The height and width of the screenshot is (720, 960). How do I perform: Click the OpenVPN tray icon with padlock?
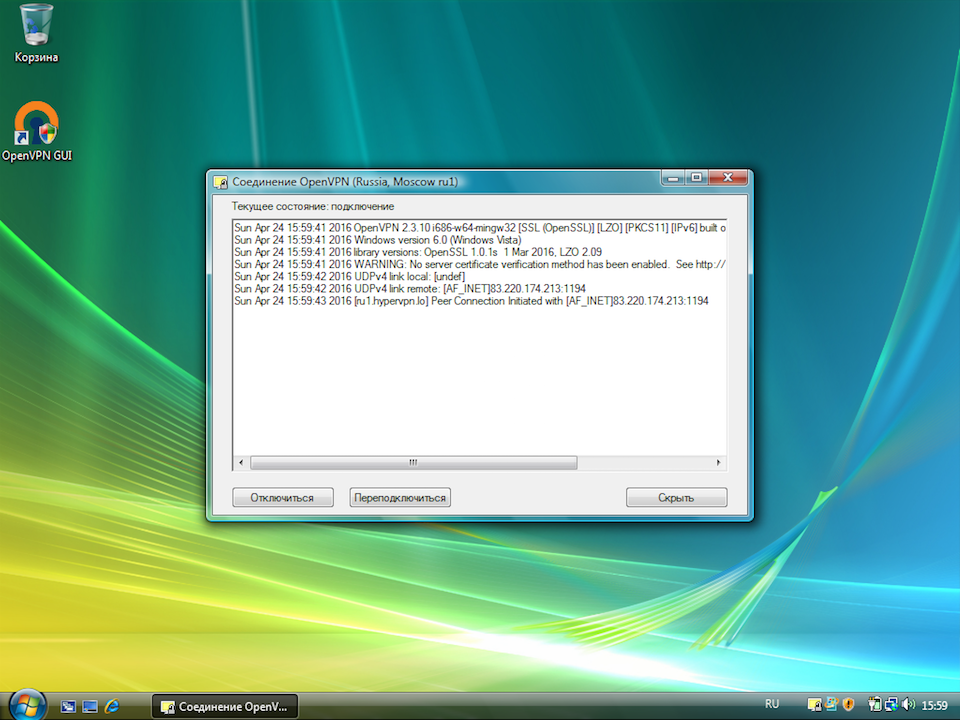pos(814,705)
